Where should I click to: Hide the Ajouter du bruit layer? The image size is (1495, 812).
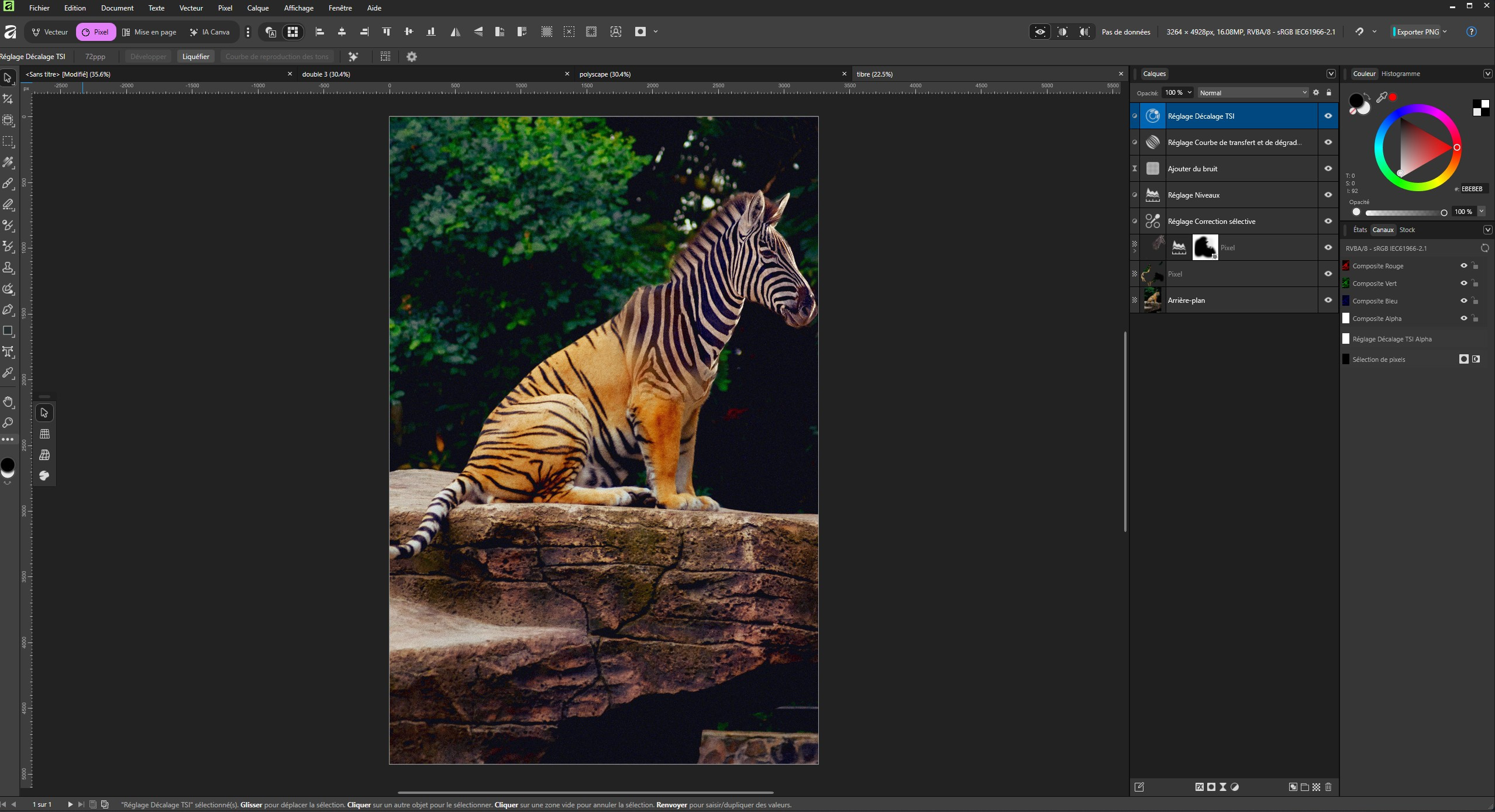1328,169
